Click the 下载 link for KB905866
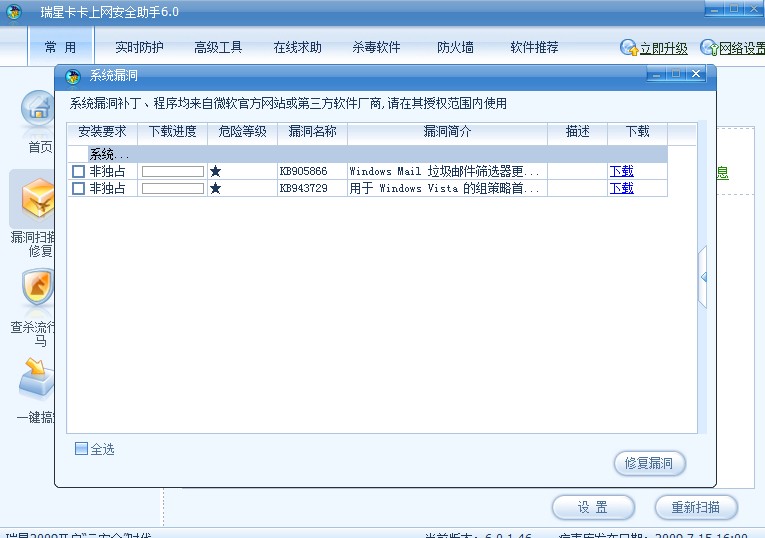 click(622, 171)
